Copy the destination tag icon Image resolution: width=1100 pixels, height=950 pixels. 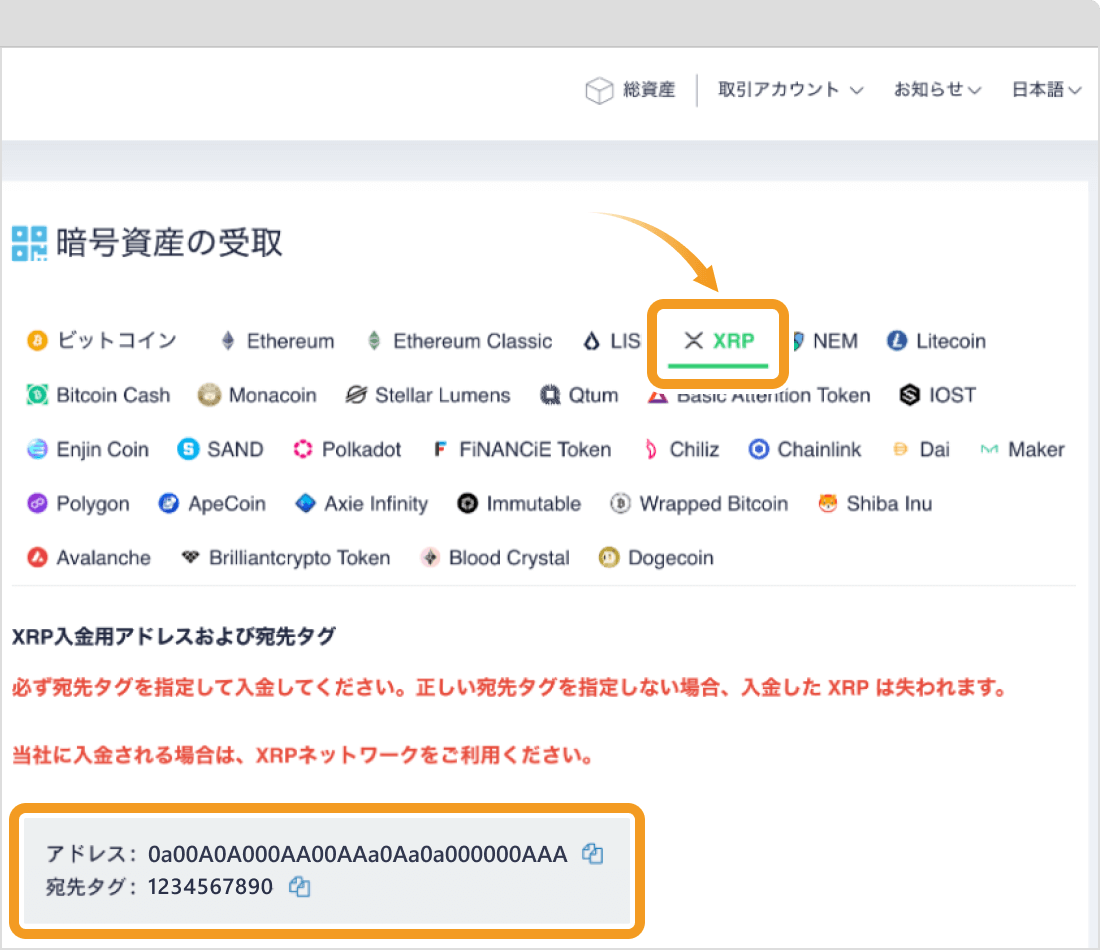click(x=299, y=887)
